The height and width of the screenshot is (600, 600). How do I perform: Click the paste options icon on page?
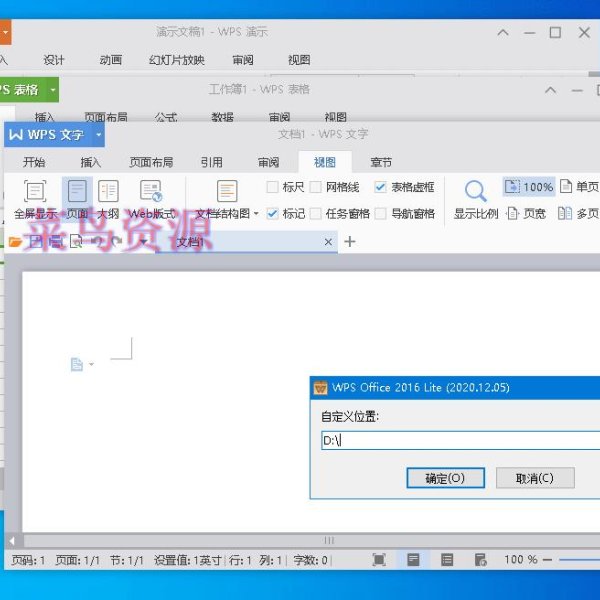click(77, 364)
